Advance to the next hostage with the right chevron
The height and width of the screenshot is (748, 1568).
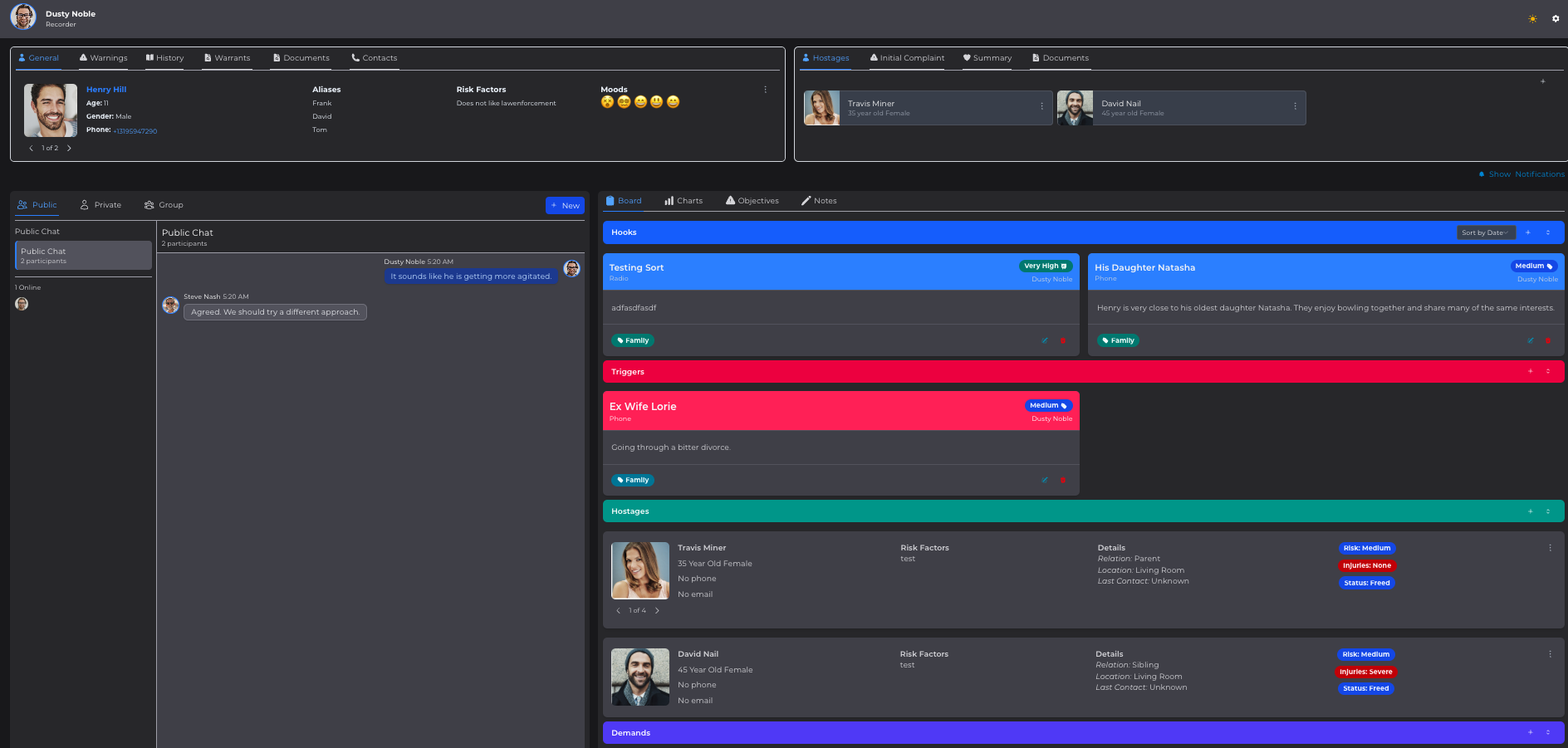(x=657, y=610)
